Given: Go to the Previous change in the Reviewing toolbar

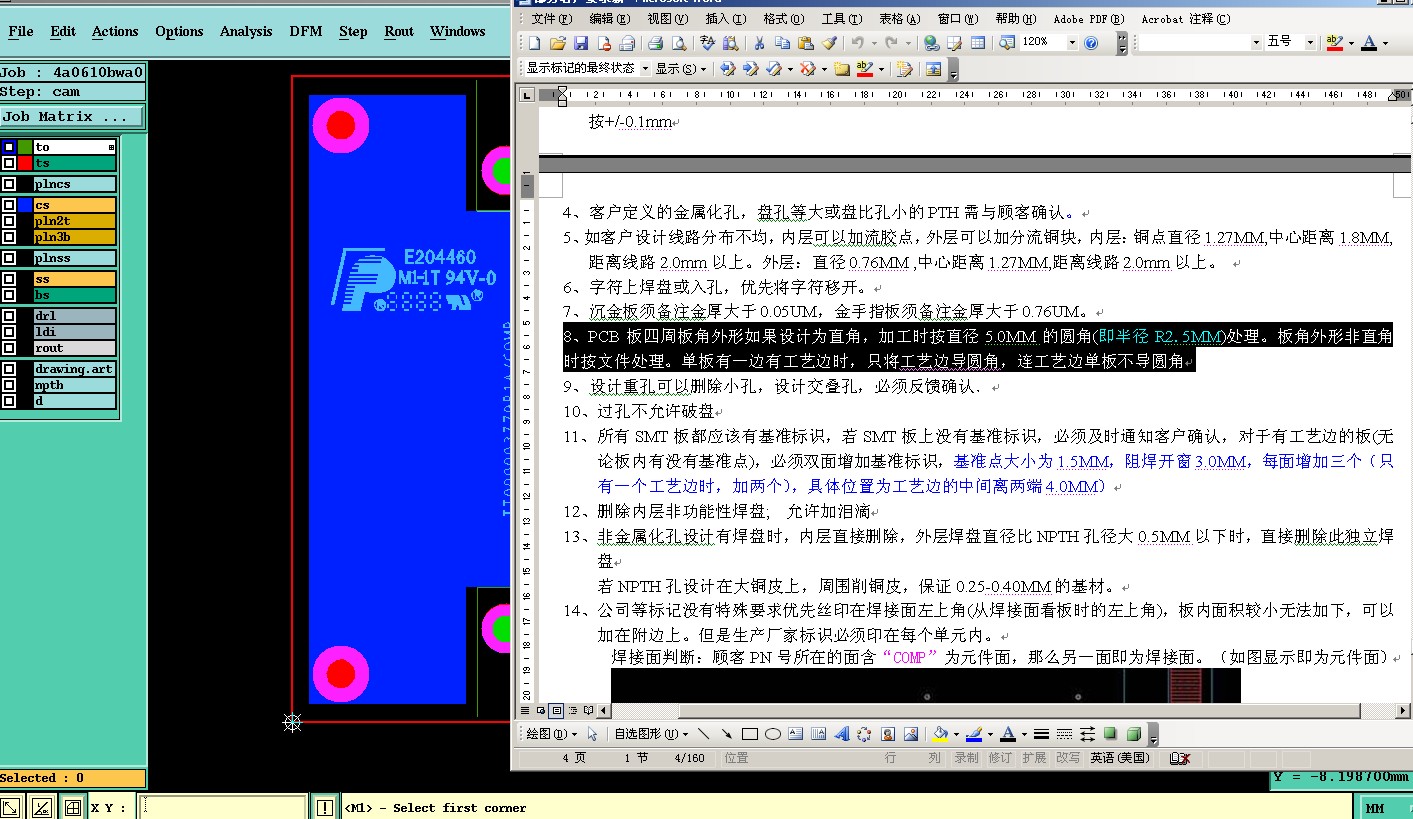Looking at the screenshot, I should coord(728,69).
